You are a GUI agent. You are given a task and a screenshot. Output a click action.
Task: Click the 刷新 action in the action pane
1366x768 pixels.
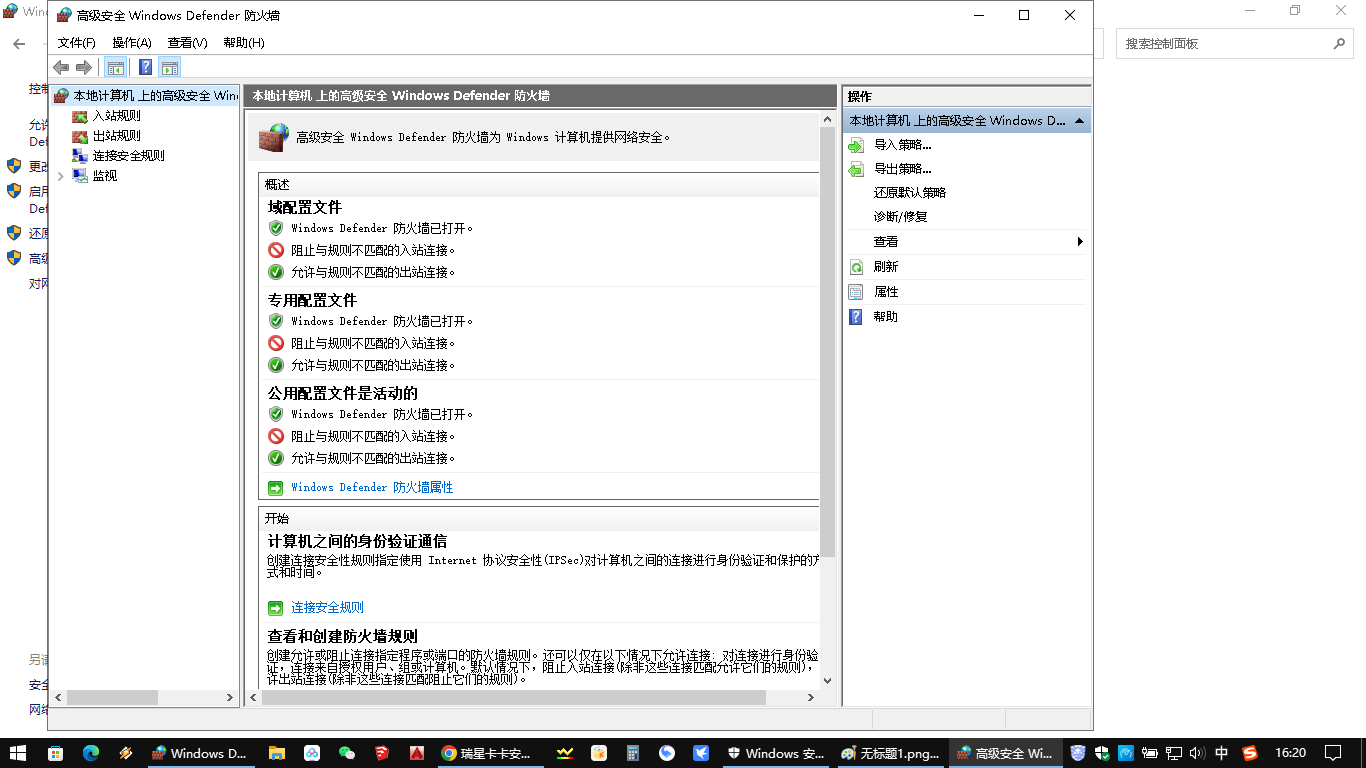(x=885, y=267)
